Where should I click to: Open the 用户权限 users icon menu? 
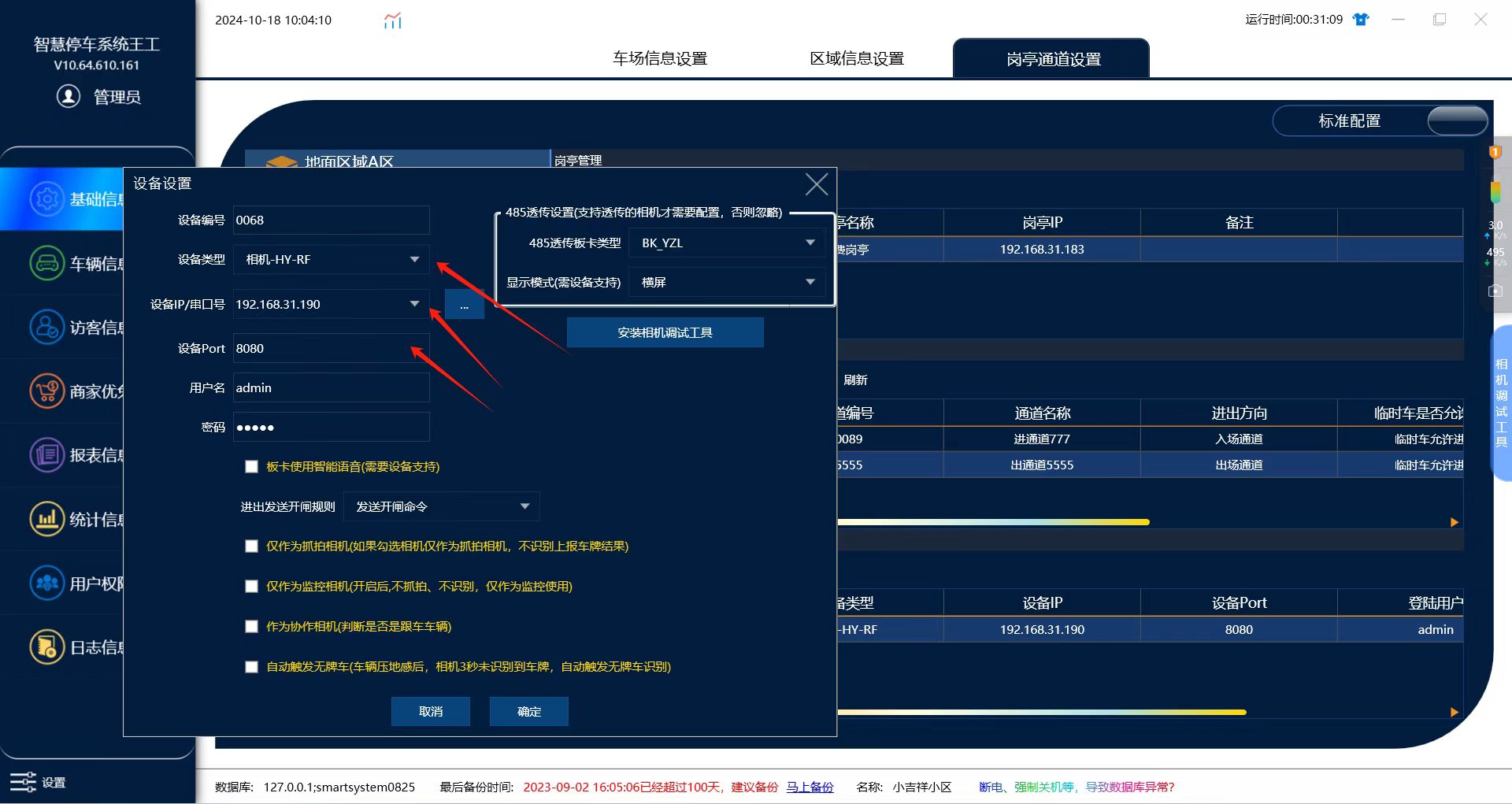[47, 583]
